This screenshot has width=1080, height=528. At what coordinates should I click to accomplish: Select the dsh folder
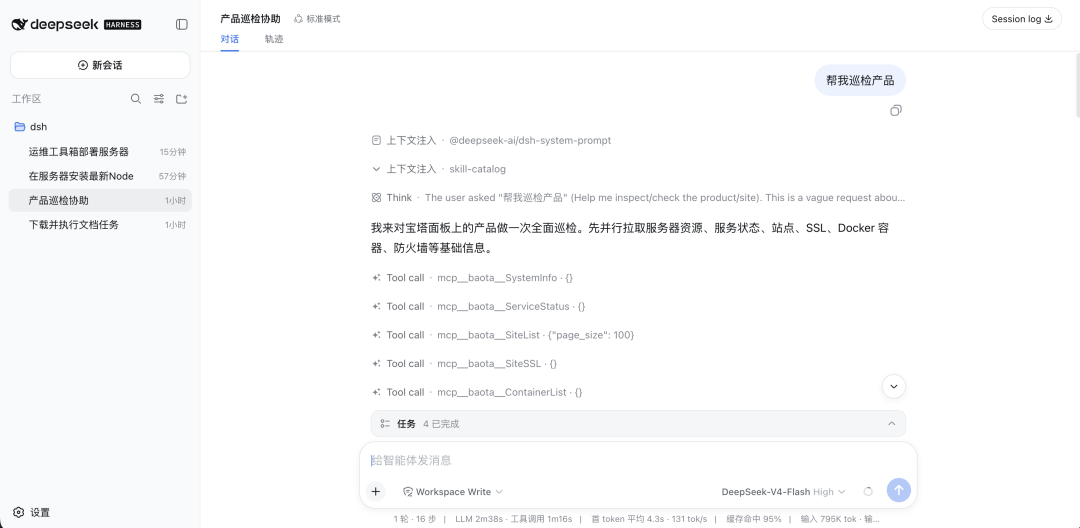click(100, 127)
